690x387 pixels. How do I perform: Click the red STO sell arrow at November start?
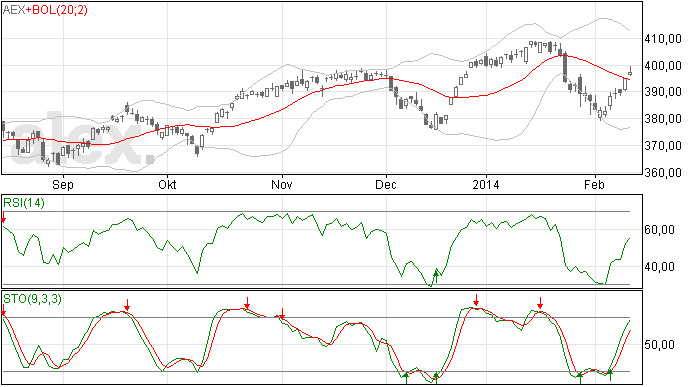283,313
